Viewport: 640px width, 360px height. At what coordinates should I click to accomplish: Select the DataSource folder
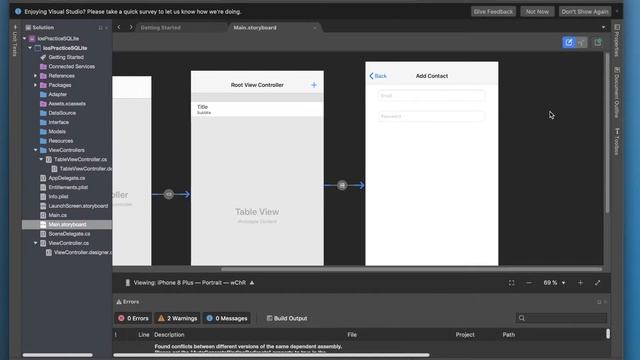click(62, 113)
